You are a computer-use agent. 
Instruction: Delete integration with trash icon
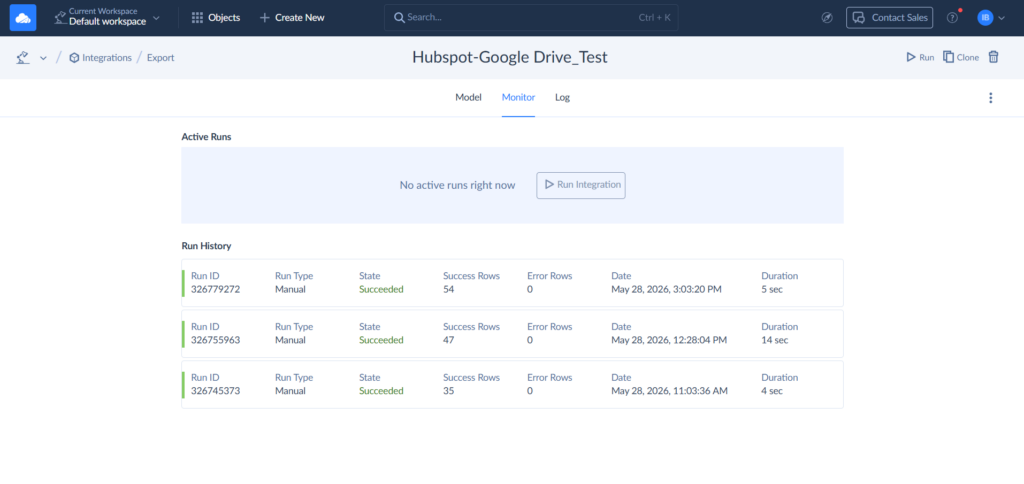tap(993, 57)
